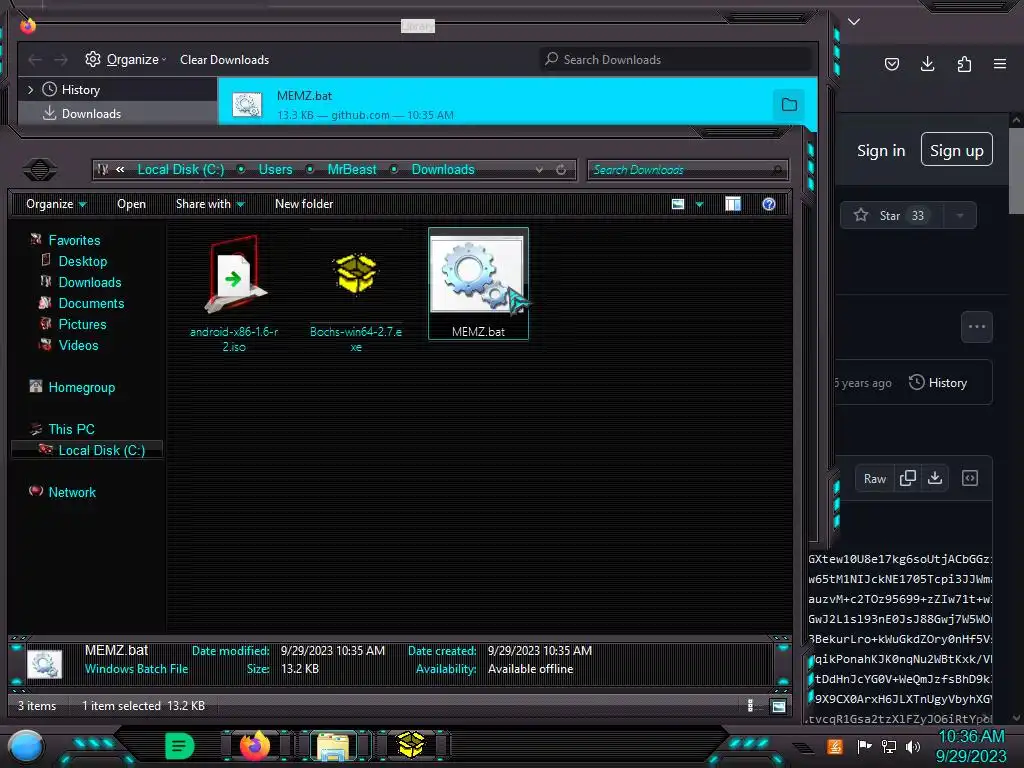Select the Bochs-win64-2.7.exe file
Image resolution: width=1024 pixels, height=768 pixels.
point(356,293)
